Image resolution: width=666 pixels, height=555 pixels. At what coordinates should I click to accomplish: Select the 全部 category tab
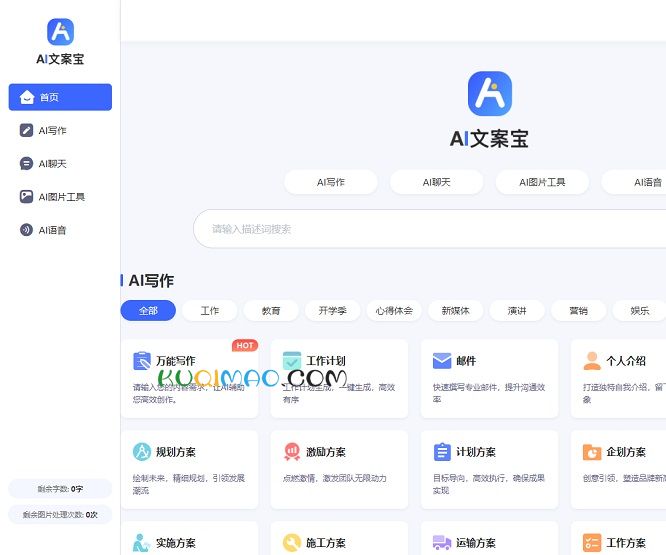pyautogui.click(x=148, y=310)
